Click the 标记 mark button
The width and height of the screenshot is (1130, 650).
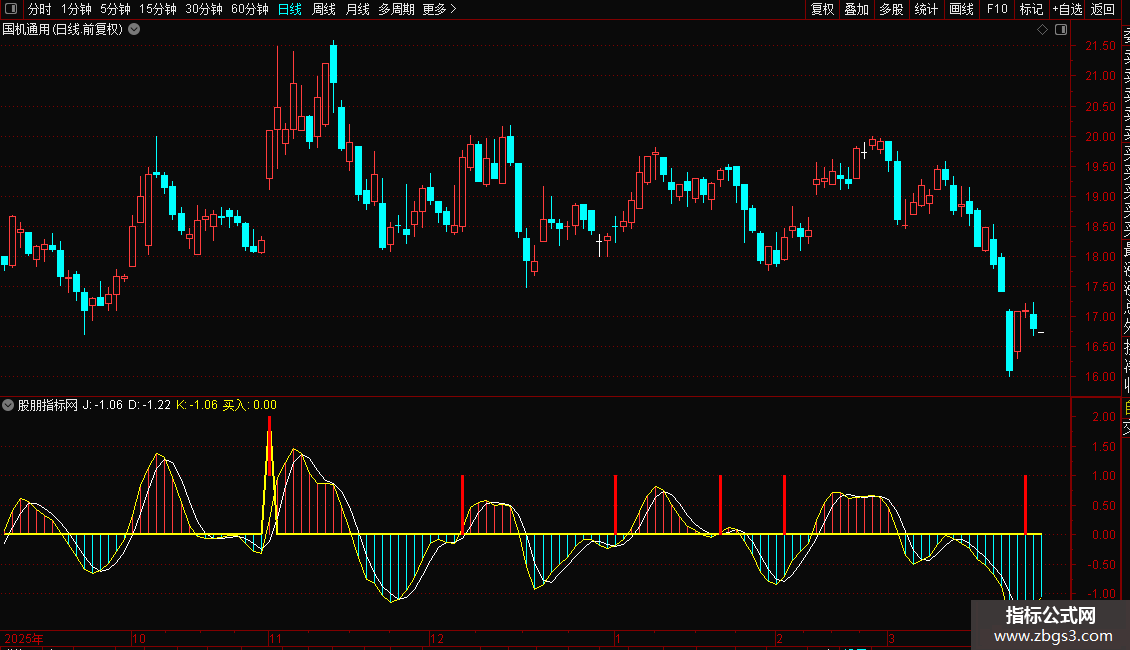pos(1031,9)
